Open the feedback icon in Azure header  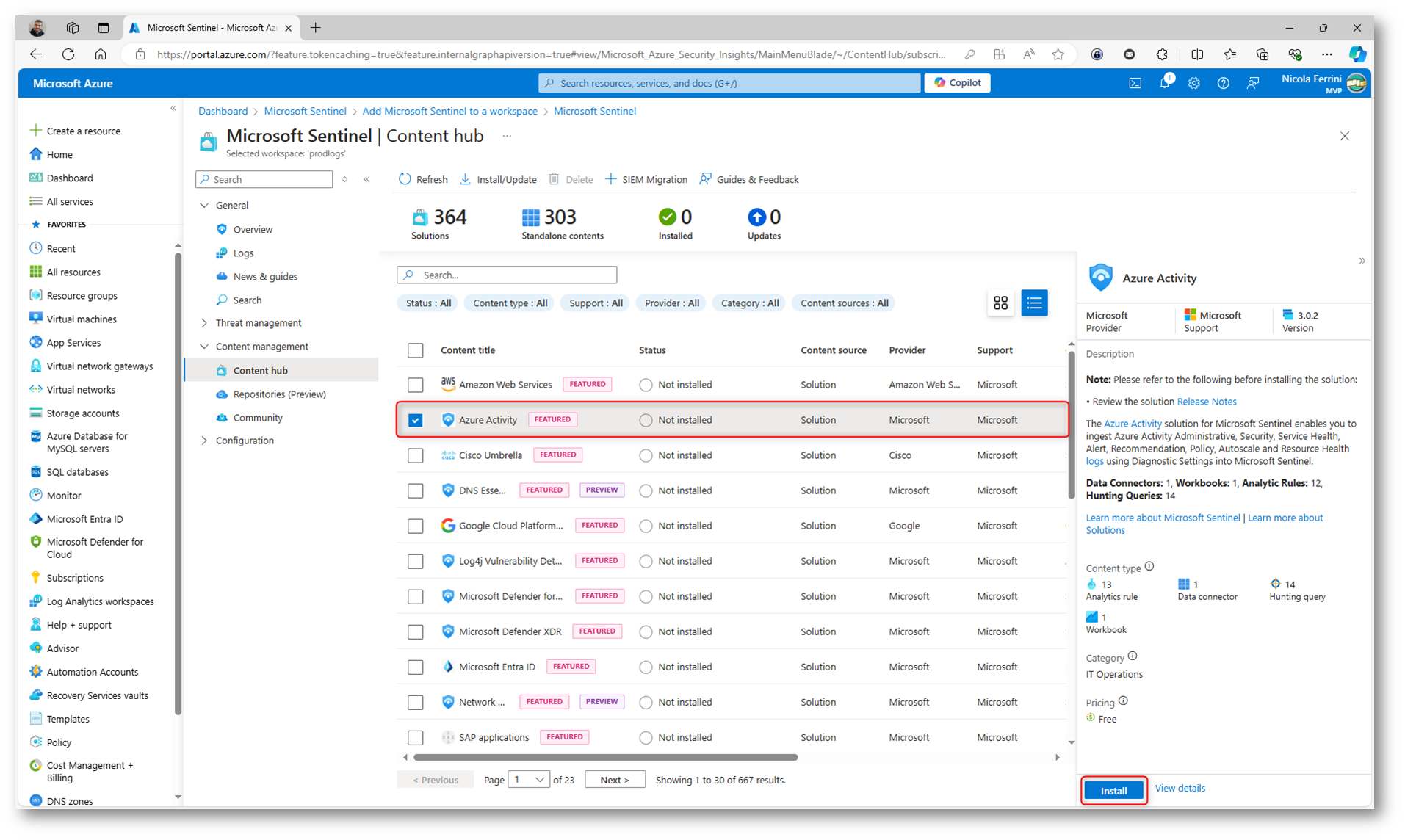[x=1253, y=83]
